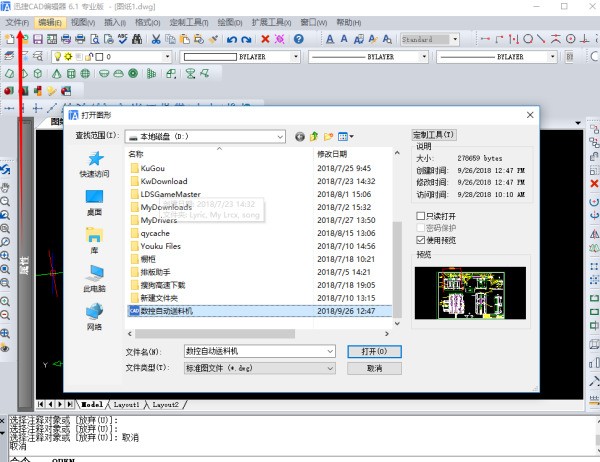Viewport: 600px width, 462px height.
Task: Select the KwDownload folder in list
Action: pyautogui.click(x=165, y=181)
